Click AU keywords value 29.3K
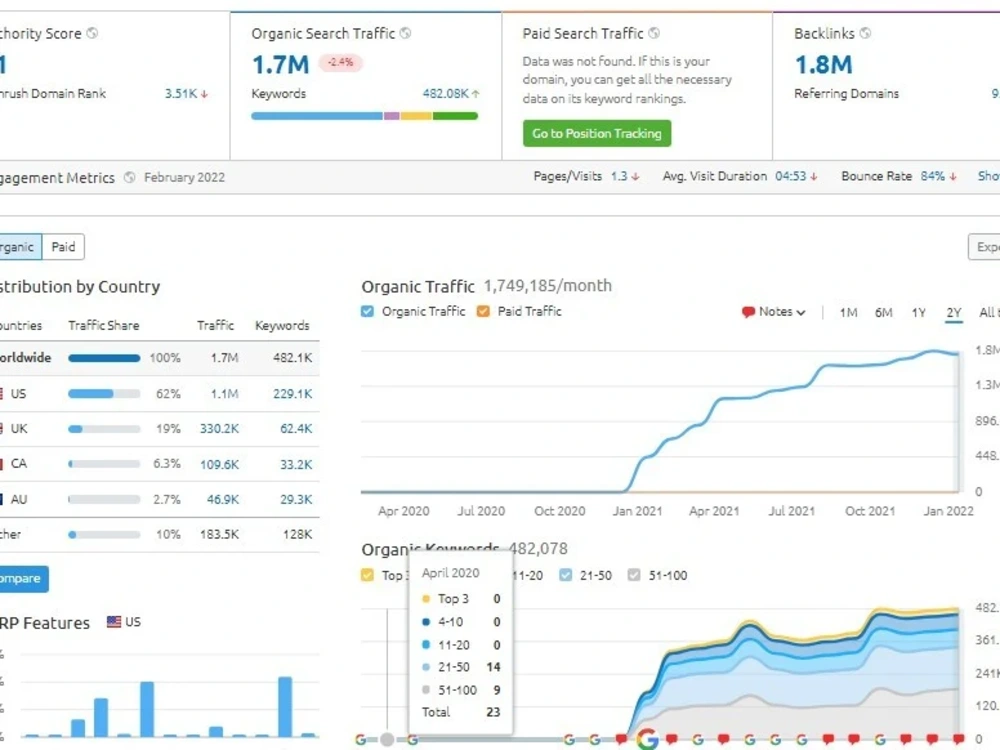The height and width of the screenshot is (750, 1000). coord(296,499)
